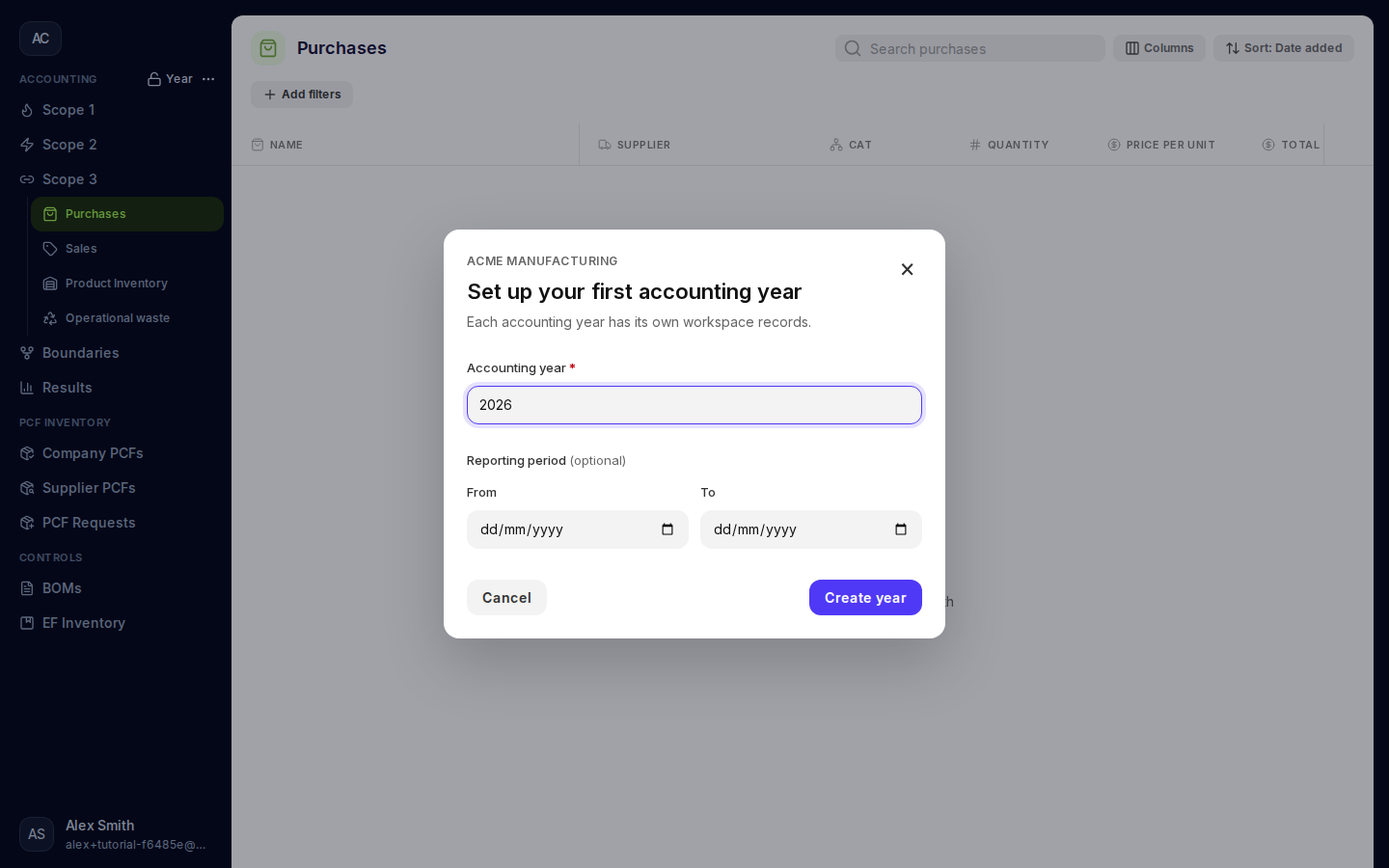Click the PRICE PER UNIT column header
The height and width of the screenshot is (868, 1389).
coord(1161,145)
